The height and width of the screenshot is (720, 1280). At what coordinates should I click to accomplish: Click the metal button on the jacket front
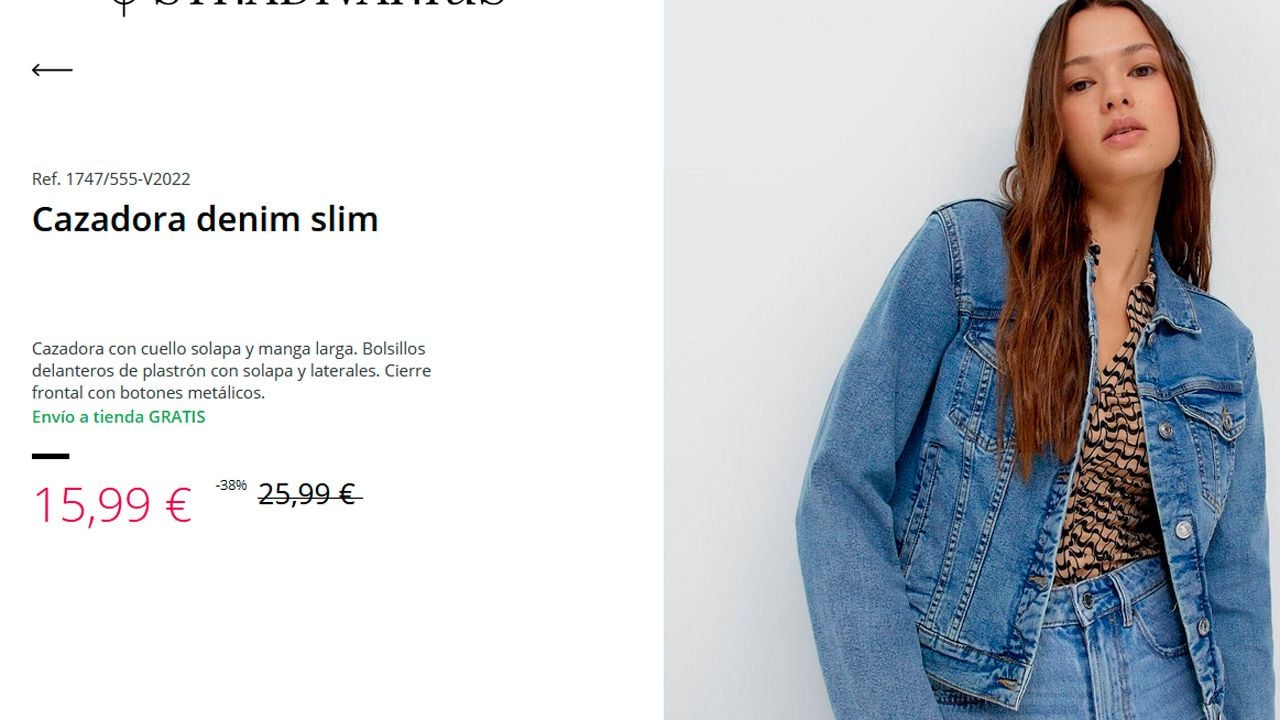pos(1183,529)
